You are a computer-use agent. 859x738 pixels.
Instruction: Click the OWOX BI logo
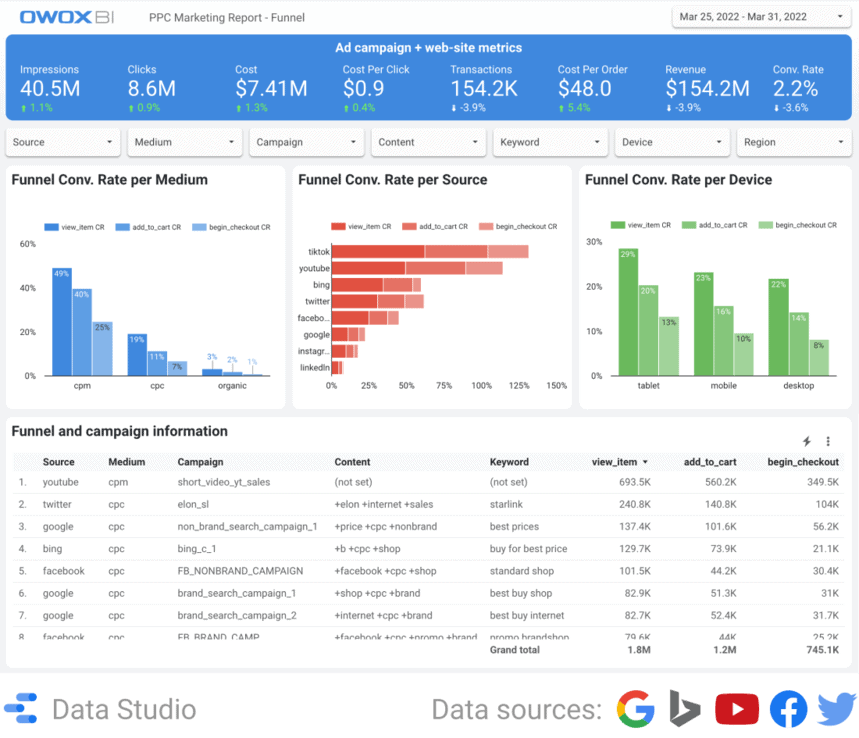(67, 18)
